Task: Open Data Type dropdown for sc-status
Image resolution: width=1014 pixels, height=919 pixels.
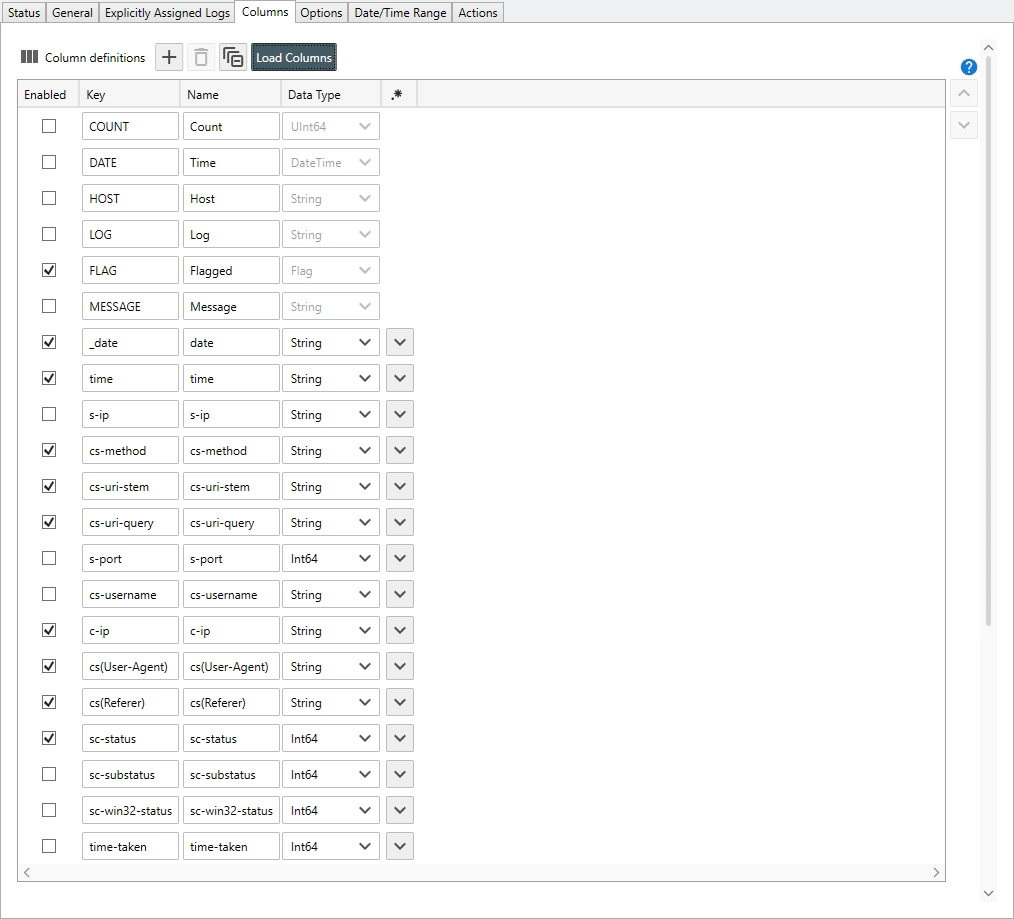Action: click(x=330, y=739)
